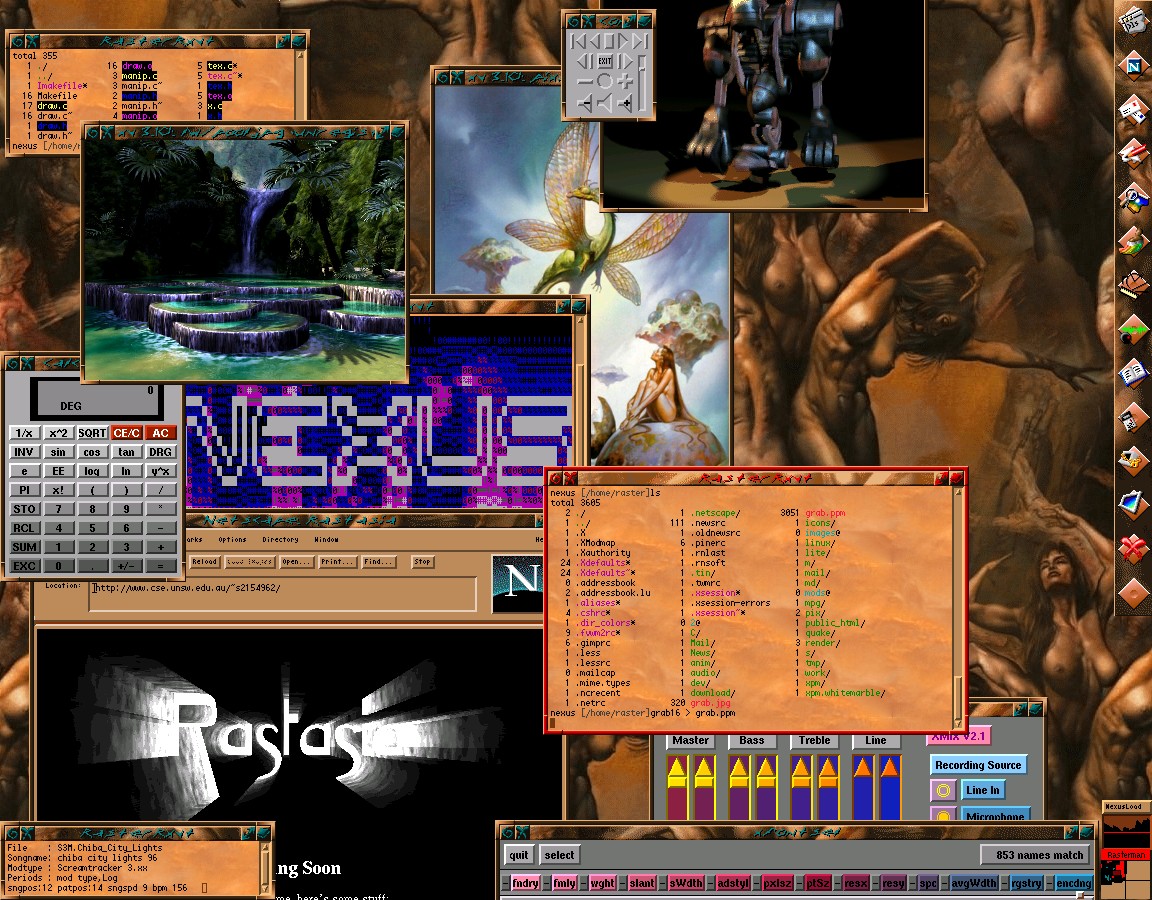
Task: Click the red pencil and paper dock icon
Action: pos(1133,154)
